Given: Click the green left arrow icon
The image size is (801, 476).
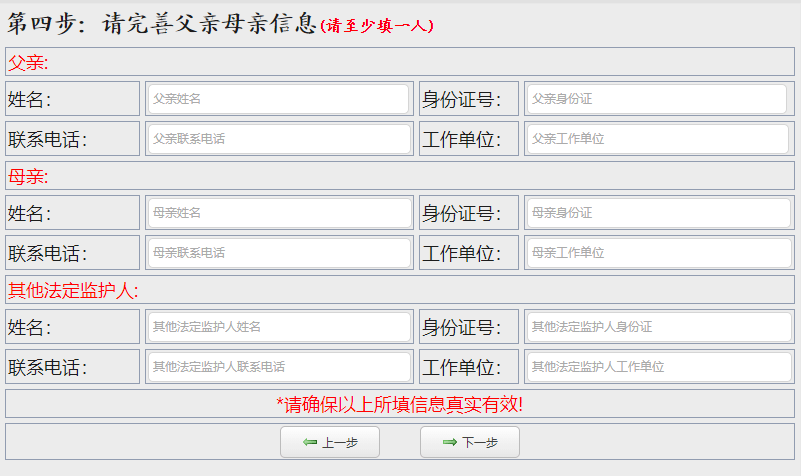Looking at the screenshot, I should (x=309, y=443).
